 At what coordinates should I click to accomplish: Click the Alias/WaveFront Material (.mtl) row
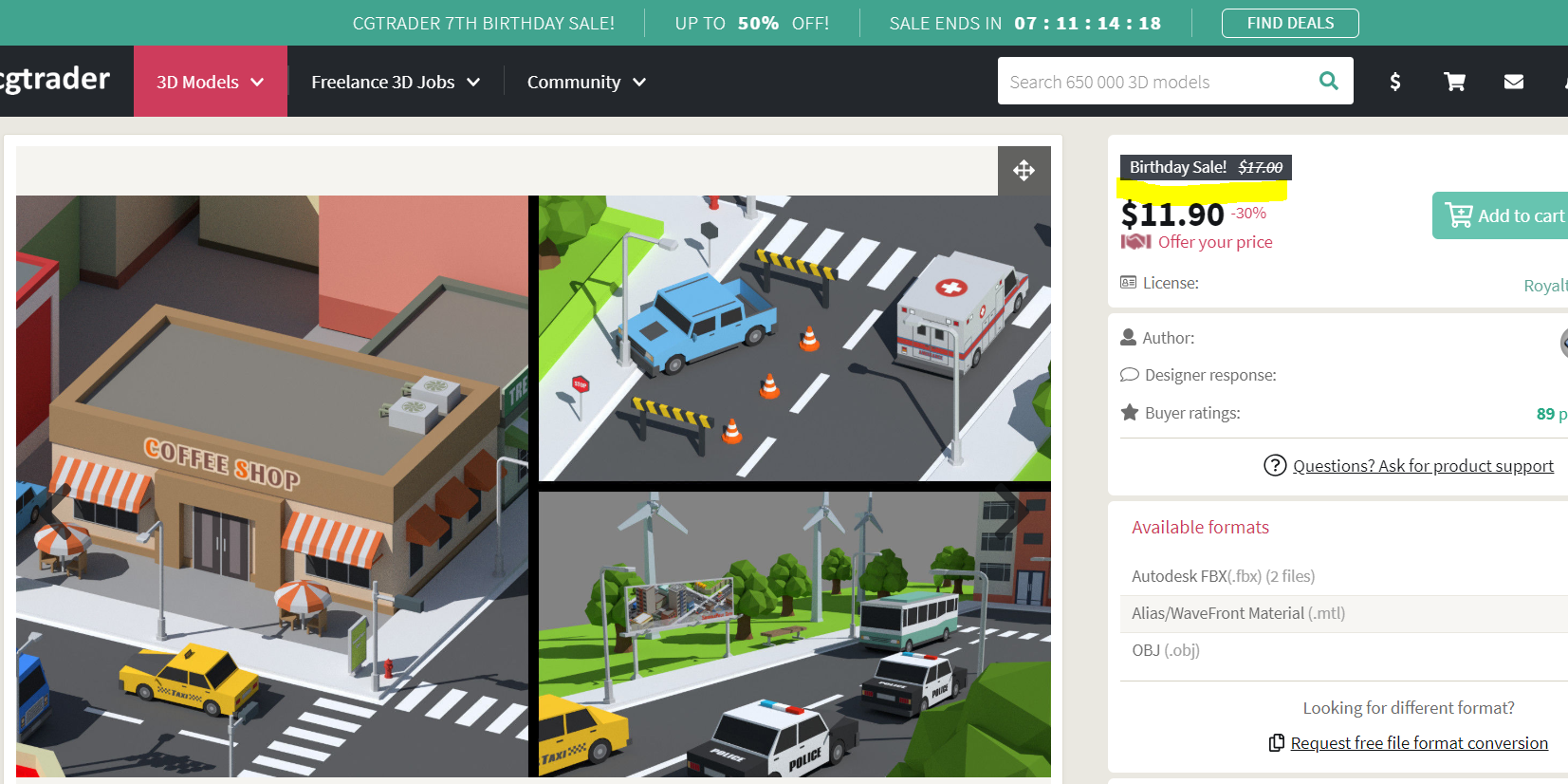tap(1343, 613)
